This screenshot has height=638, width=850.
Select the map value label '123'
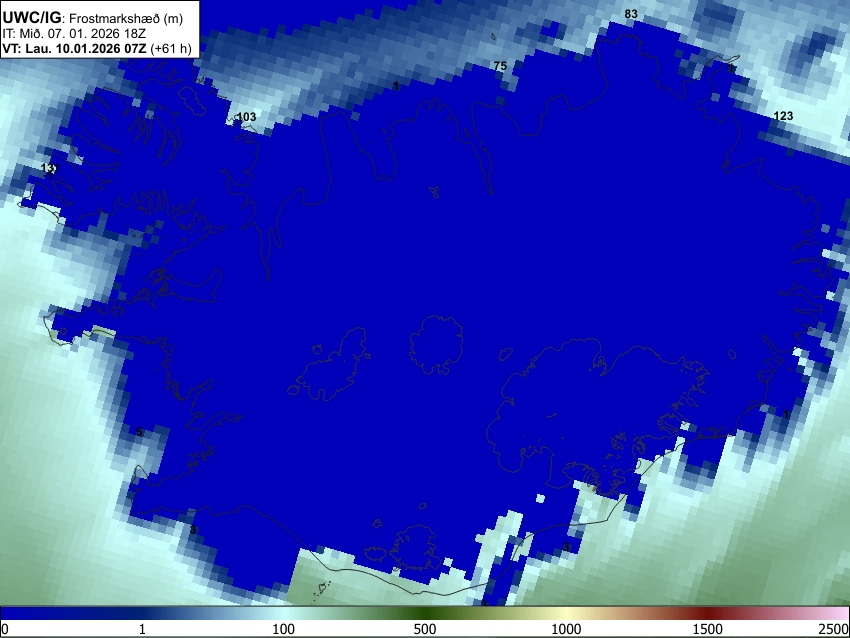783,115
